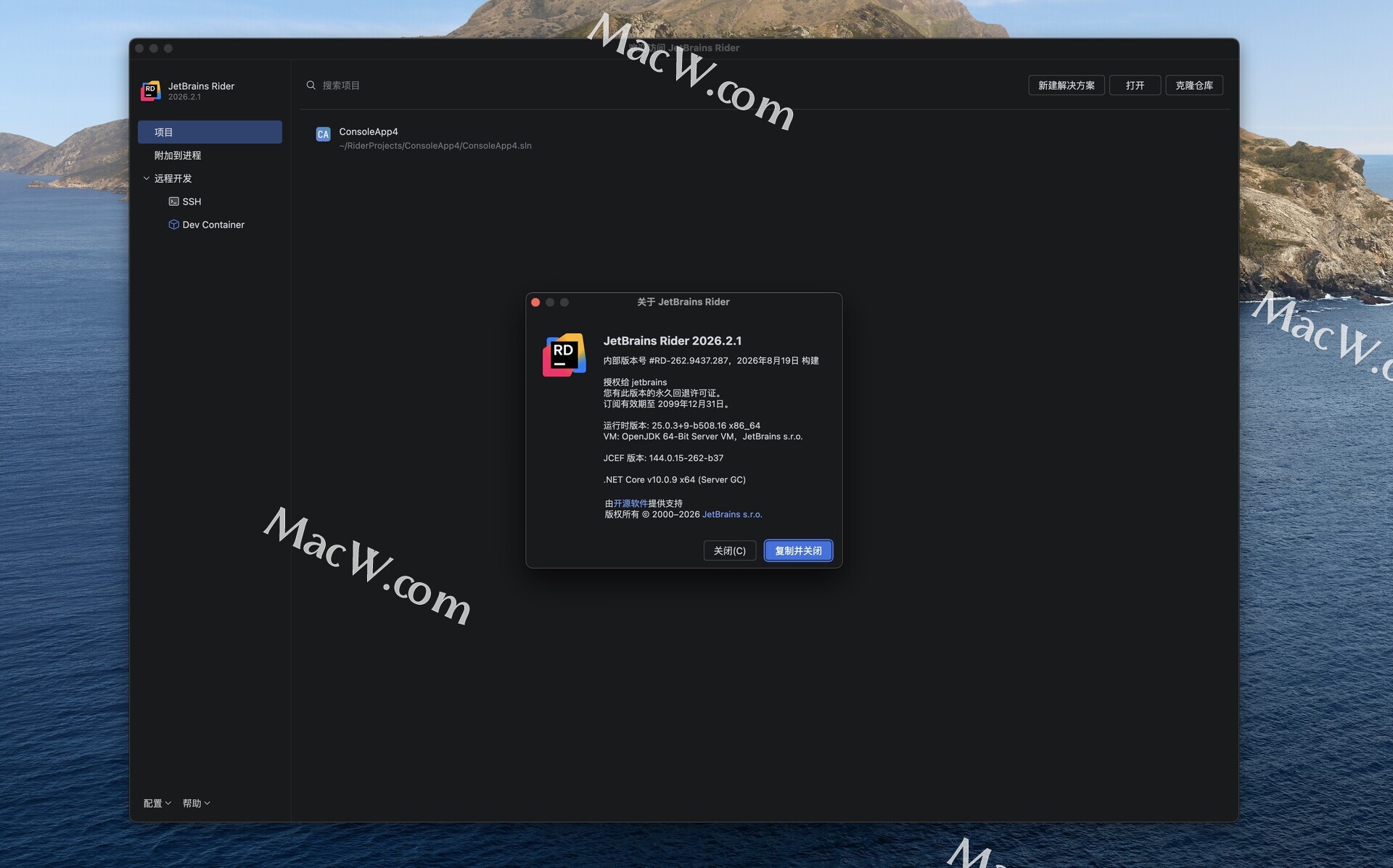
Task: Click the JetBrains Rider 2026.2.1 heading
Action: click(x=673, y=341)
